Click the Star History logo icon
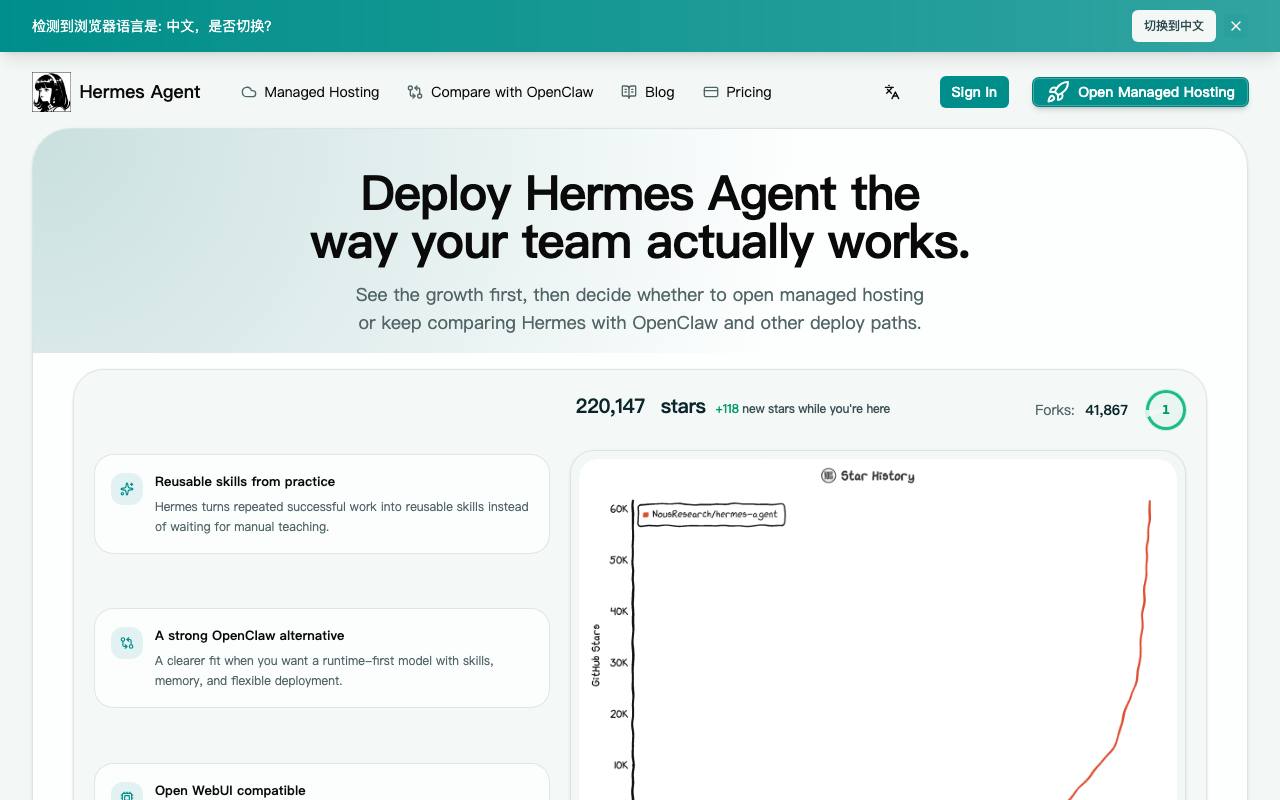This screenshot has height=800, width=1280. tap(828, 476)
